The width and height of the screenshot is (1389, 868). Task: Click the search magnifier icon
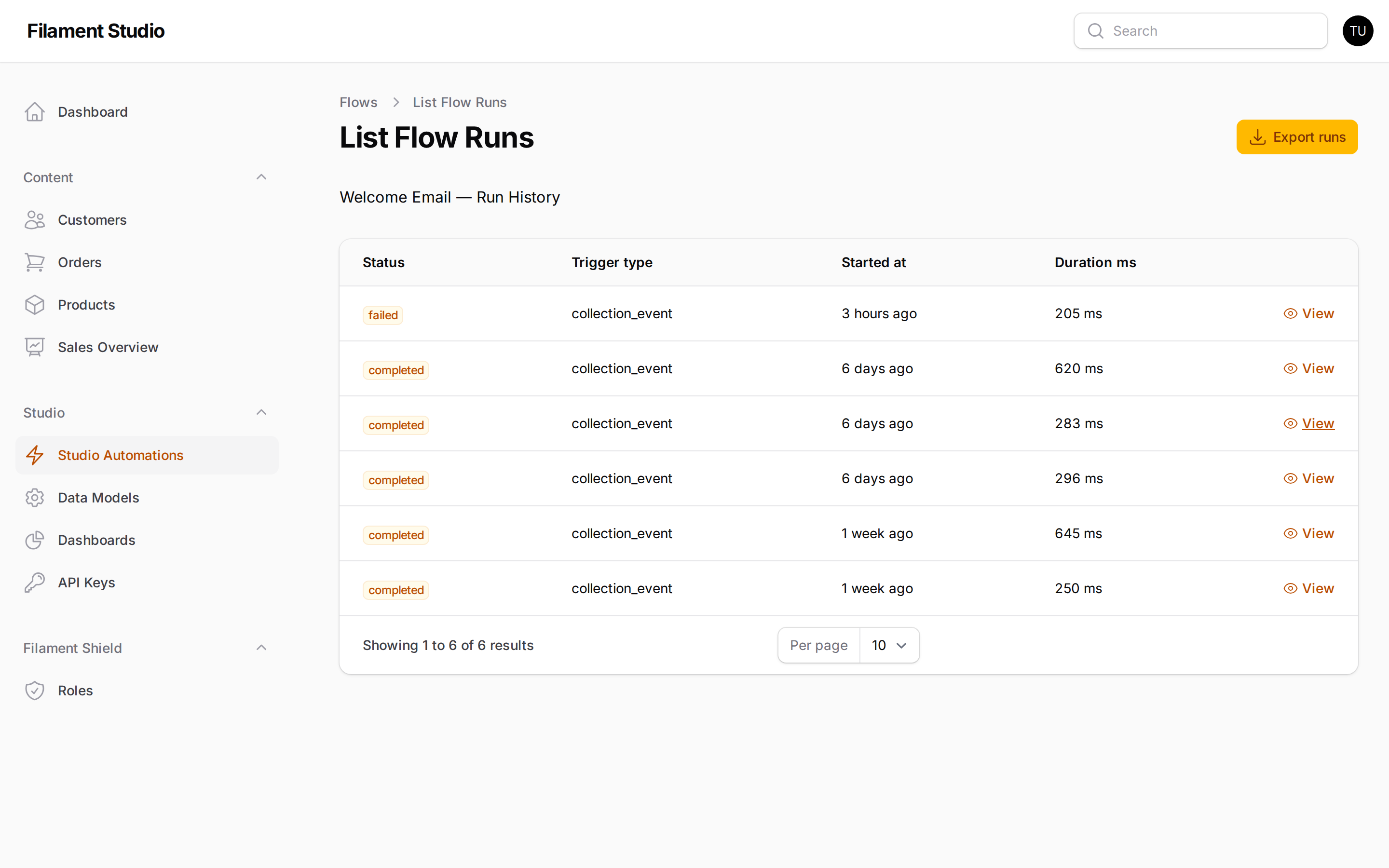click(x=1096, y=31)
